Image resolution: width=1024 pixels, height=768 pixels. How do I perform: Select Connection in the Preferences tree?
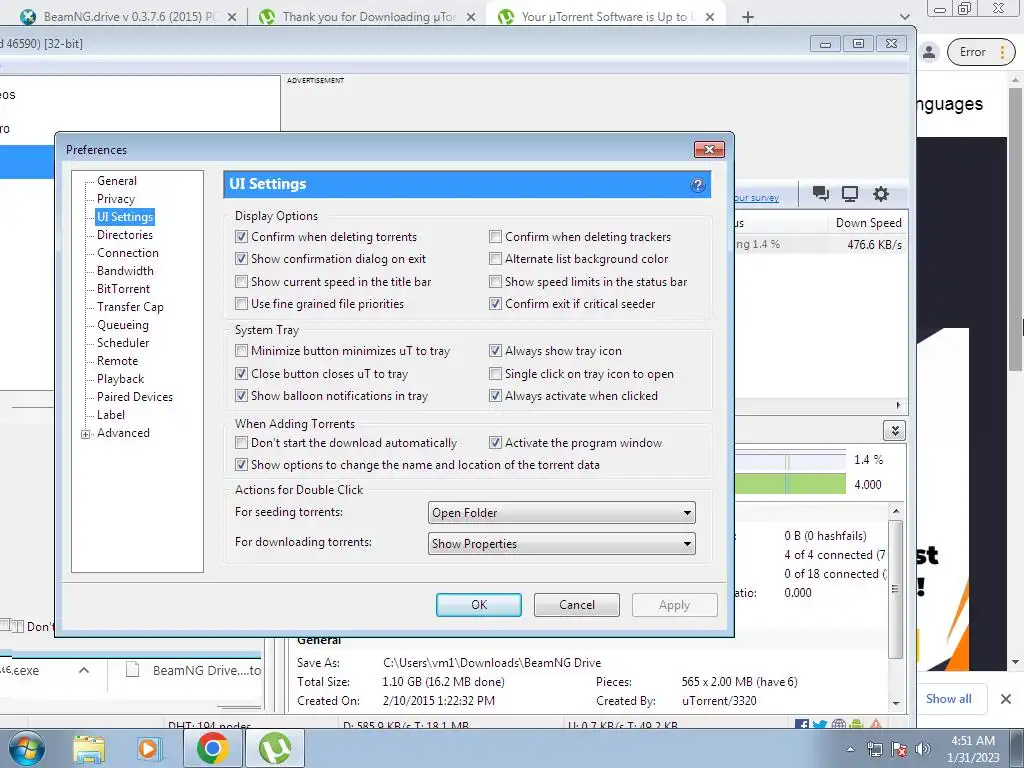click(127, 253)
